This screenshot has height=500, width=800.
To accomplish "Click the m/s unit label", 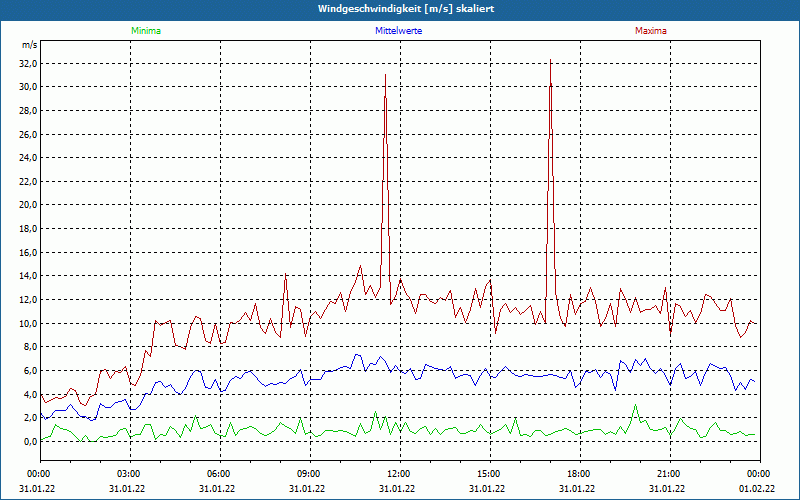I will tap(29, 45).
